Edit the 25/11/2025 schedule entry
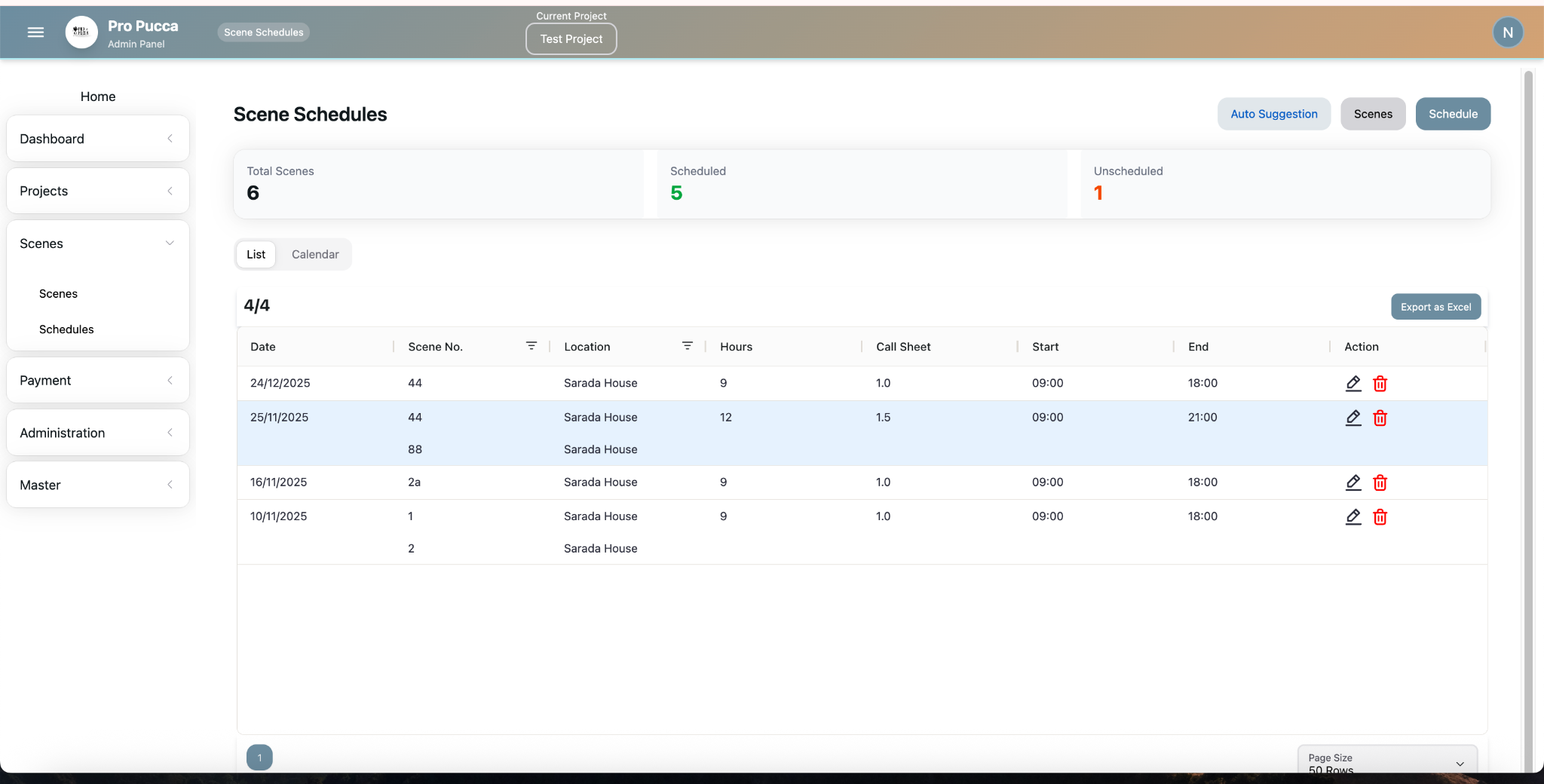Screen dimensions: 1544x784 (1353, 418)
